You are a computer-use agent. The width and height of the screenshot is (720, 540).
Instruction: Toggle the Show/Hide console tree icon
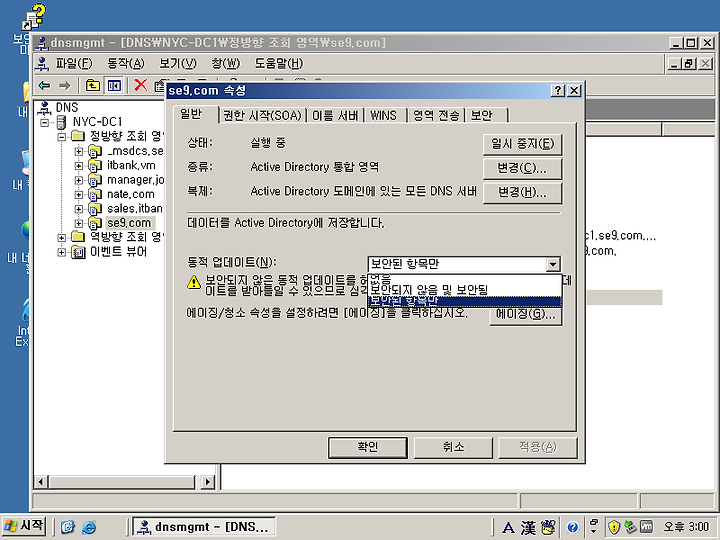[x=114, y=85]
